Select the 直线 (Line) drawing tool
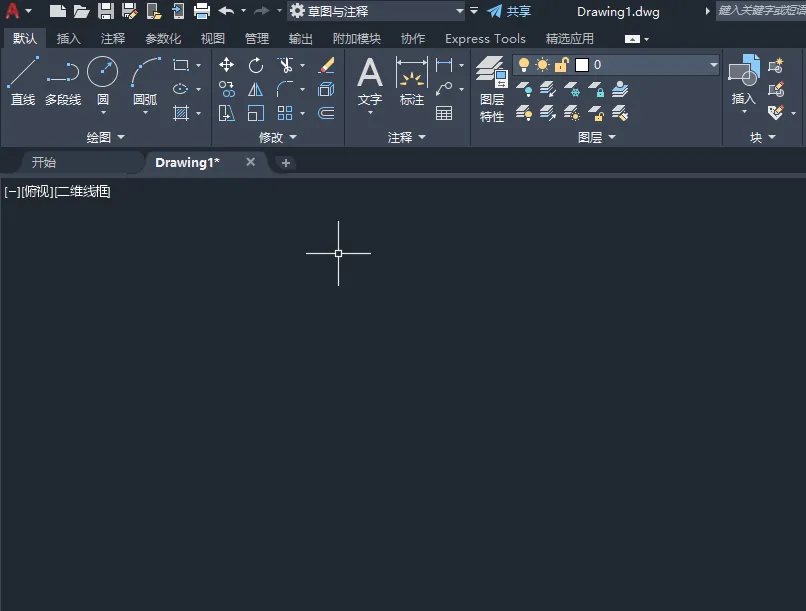Screen dimensions: 806x611 pos(23,80)
